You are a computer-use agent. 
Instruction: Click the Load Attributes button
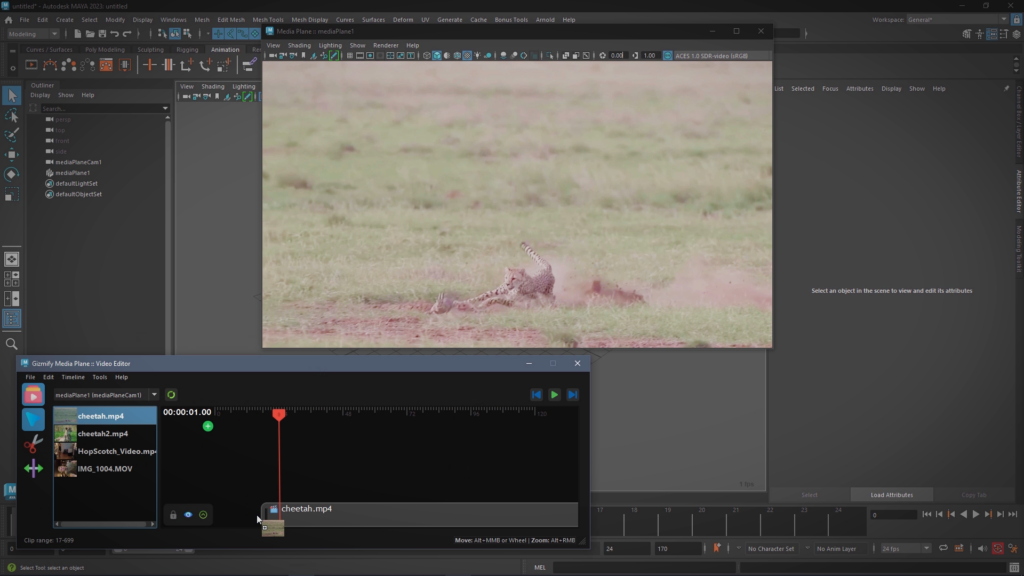pyautogui.click(x=891, y=495)
